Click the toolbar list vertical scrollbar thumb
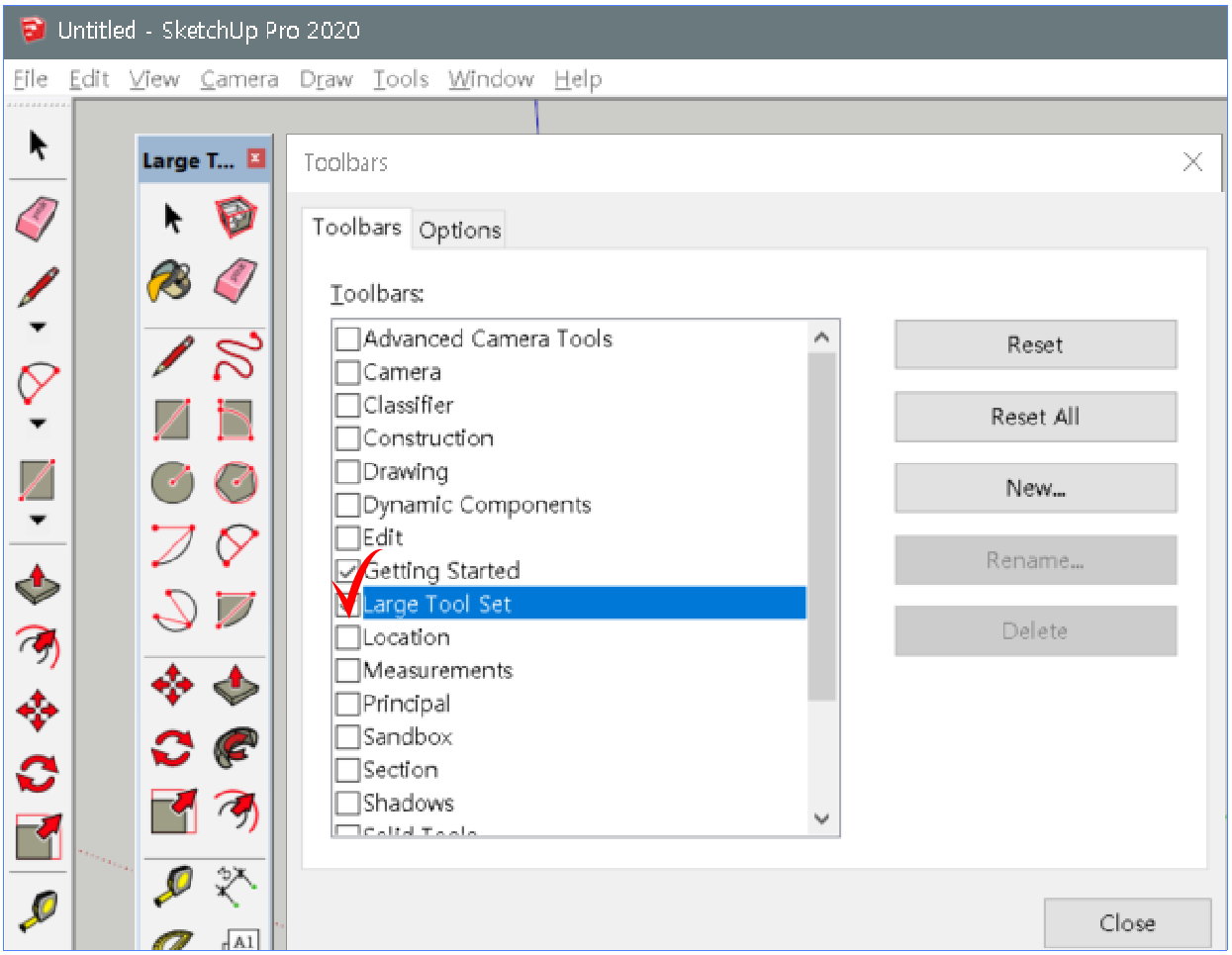 pos(821,526)
